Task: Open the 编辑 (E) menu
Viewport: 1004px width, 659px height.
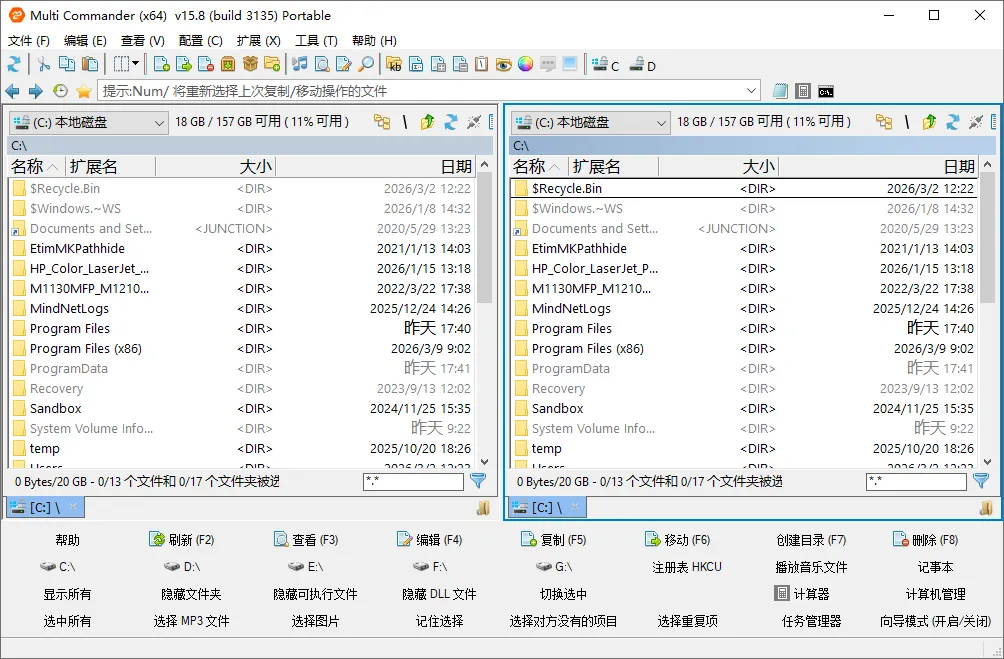Action: [85, 40]
